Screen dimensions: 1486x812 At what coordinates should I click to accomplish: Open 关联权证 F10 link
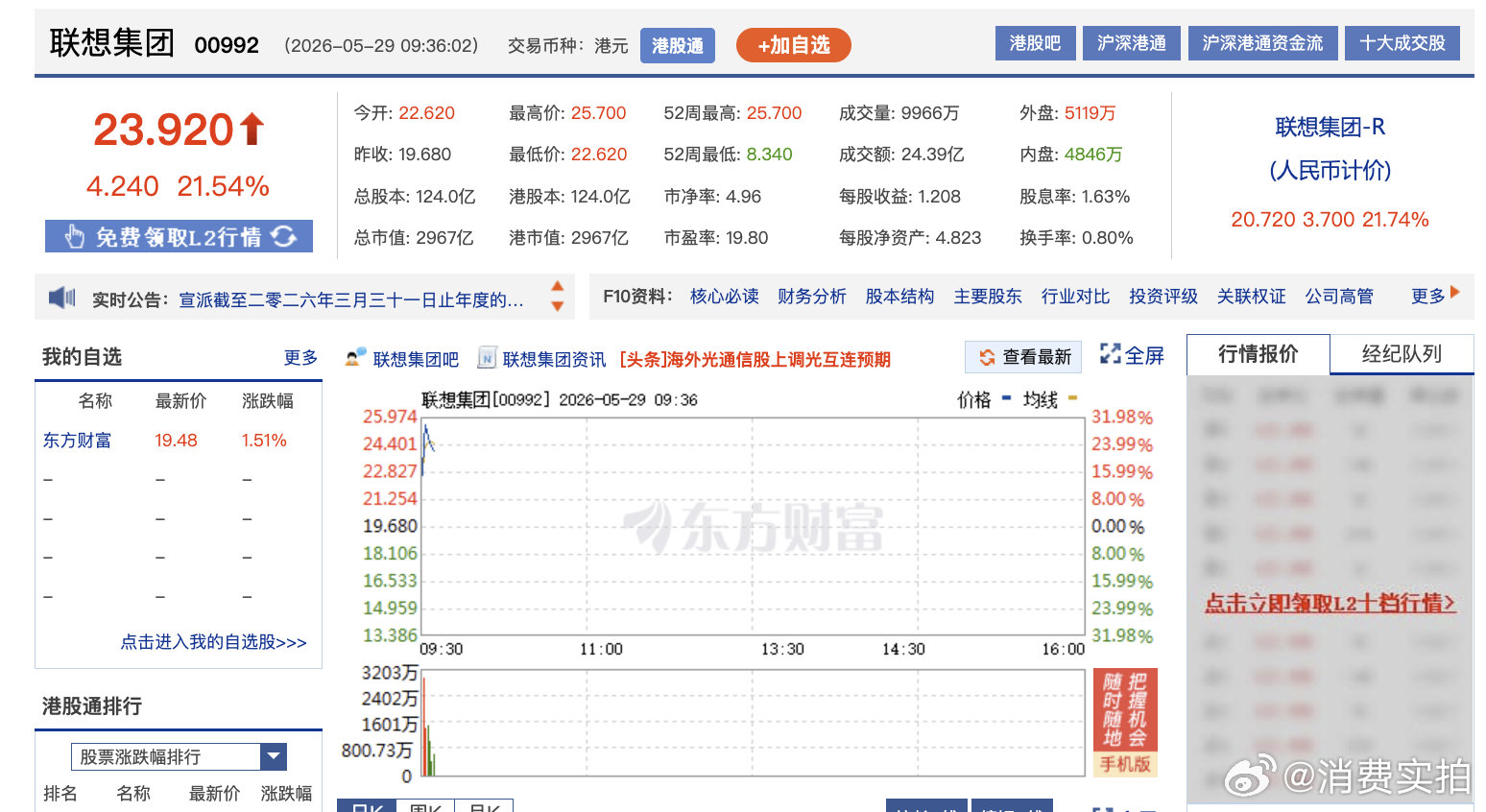1251,297
